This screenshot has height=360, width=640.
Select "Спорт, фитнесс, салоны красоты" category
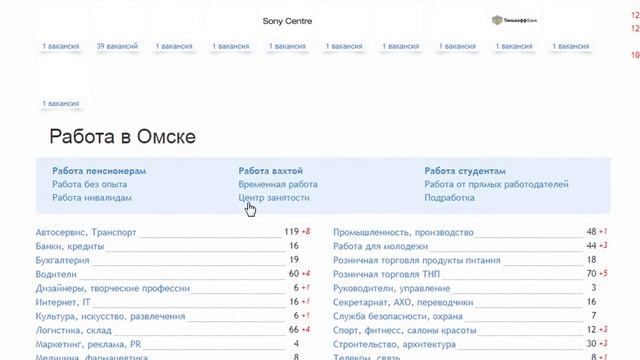pyautogui.click(x=404, y=330)
